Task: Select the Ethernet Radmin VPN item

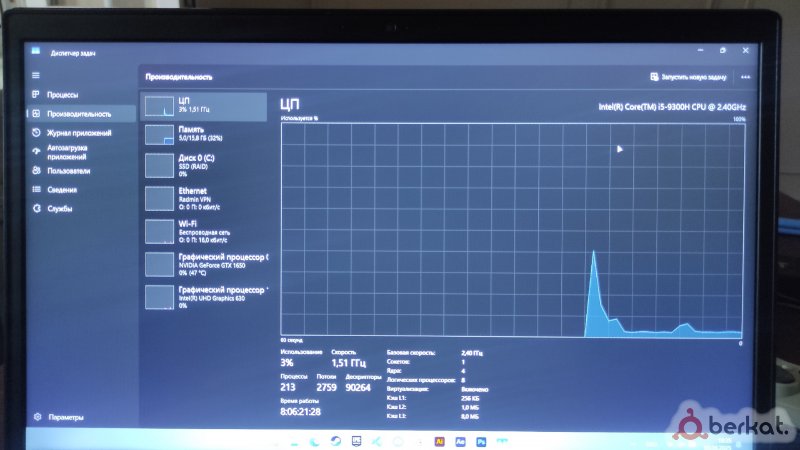Action: [204, 198]
